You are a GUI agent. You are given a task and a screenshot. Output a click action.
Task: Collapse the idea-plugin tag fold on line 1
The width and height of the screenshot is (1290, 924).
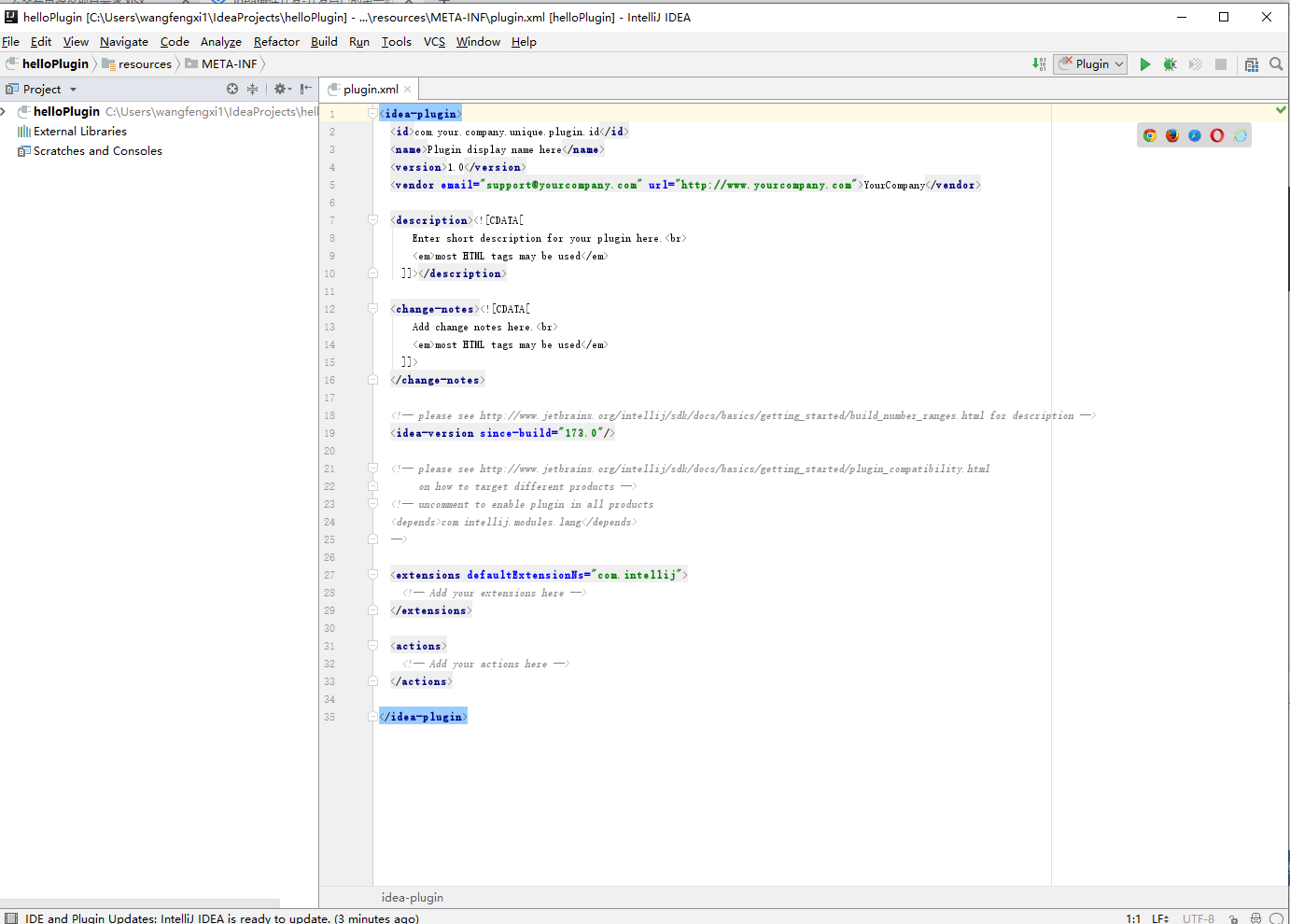pos(372,114)
